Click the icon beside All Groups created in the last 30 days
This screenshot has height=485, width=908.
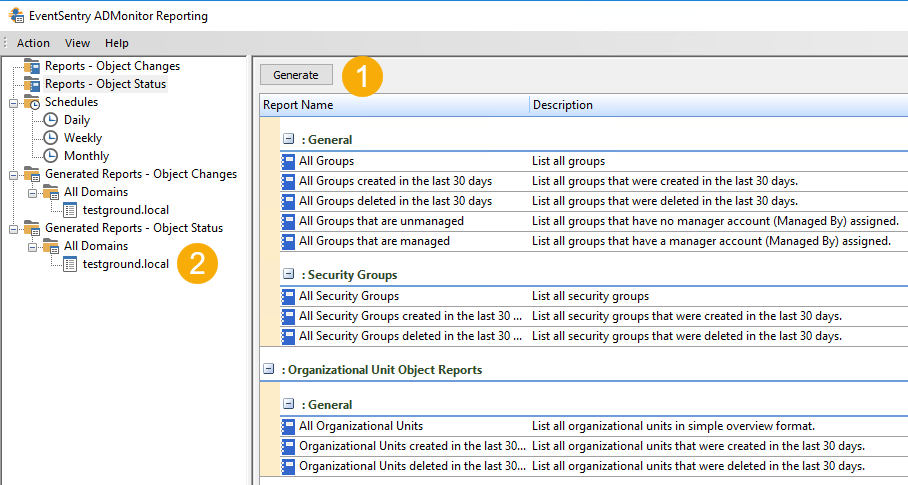coord(288,181)
